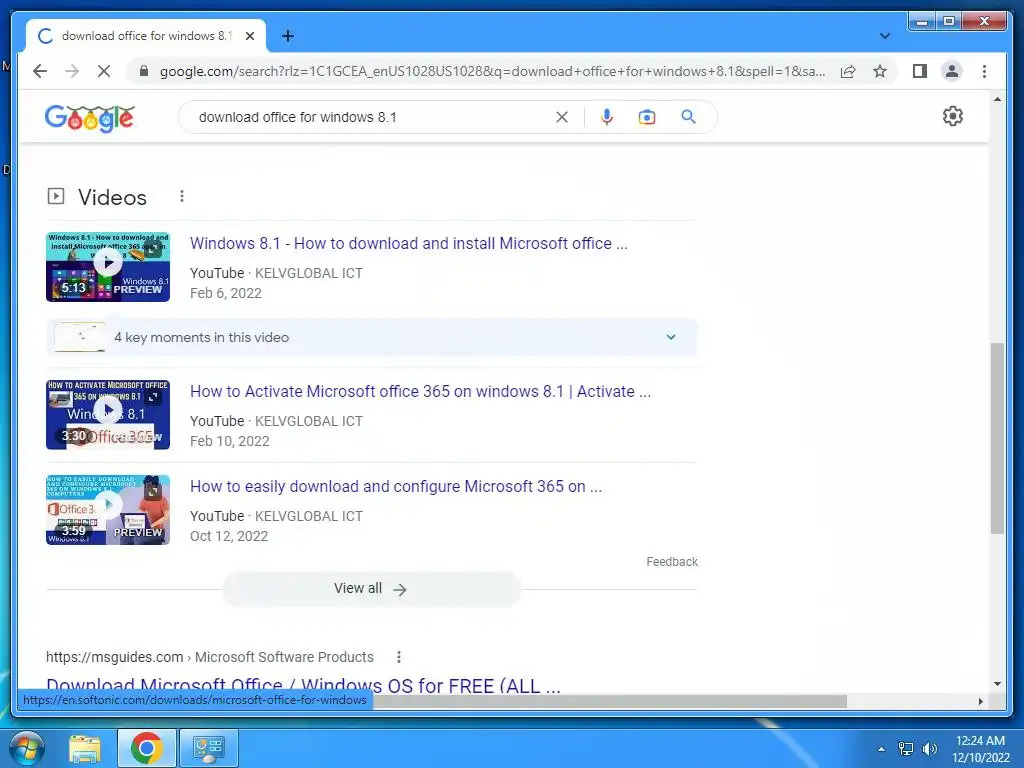
Task: Bookmark this tab with the star
Action: click(880, 71)
